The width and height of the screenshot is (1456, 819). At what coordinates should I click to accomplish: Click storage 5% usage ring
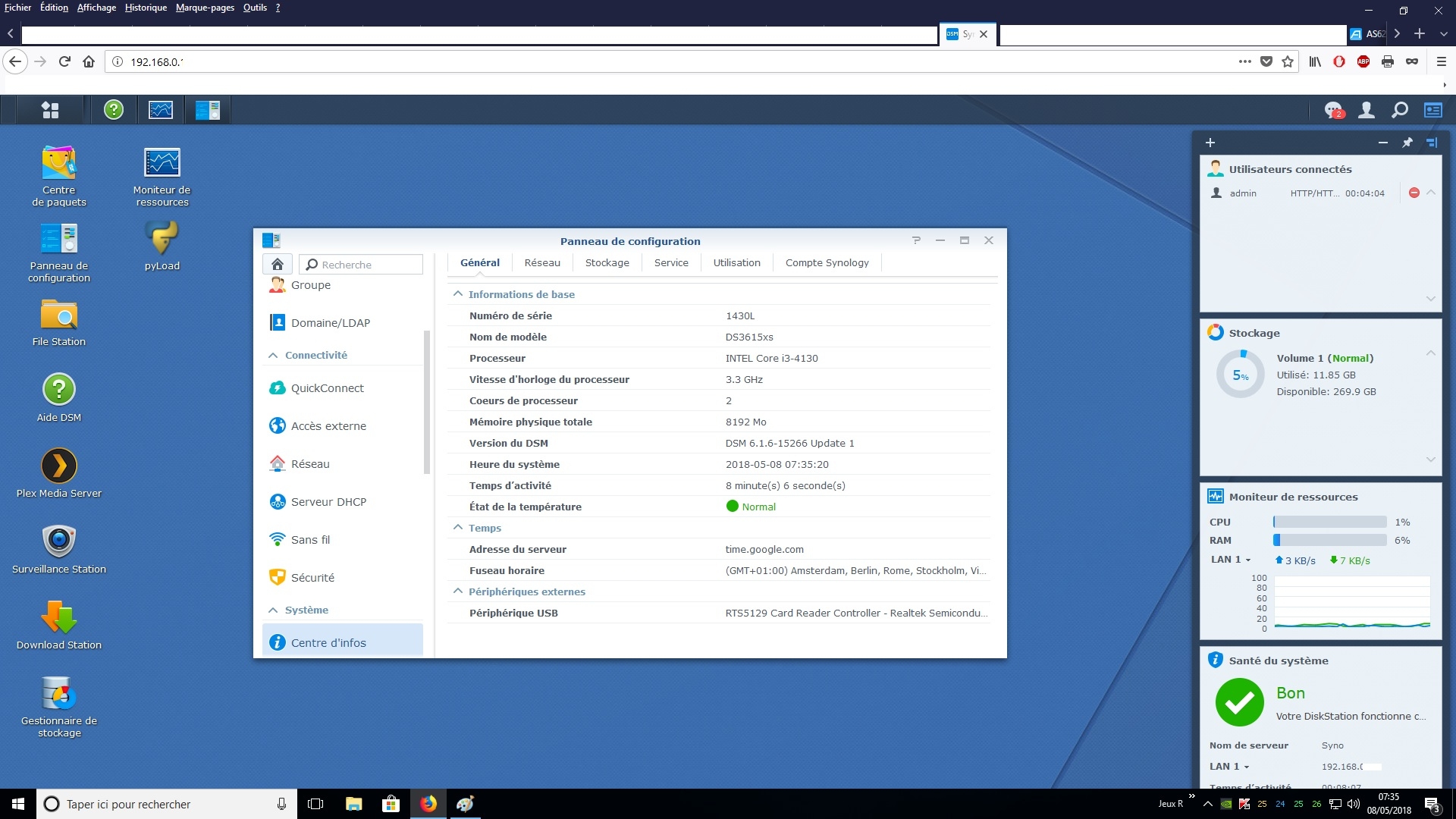pyautogui.click(x=1241, y=375)
